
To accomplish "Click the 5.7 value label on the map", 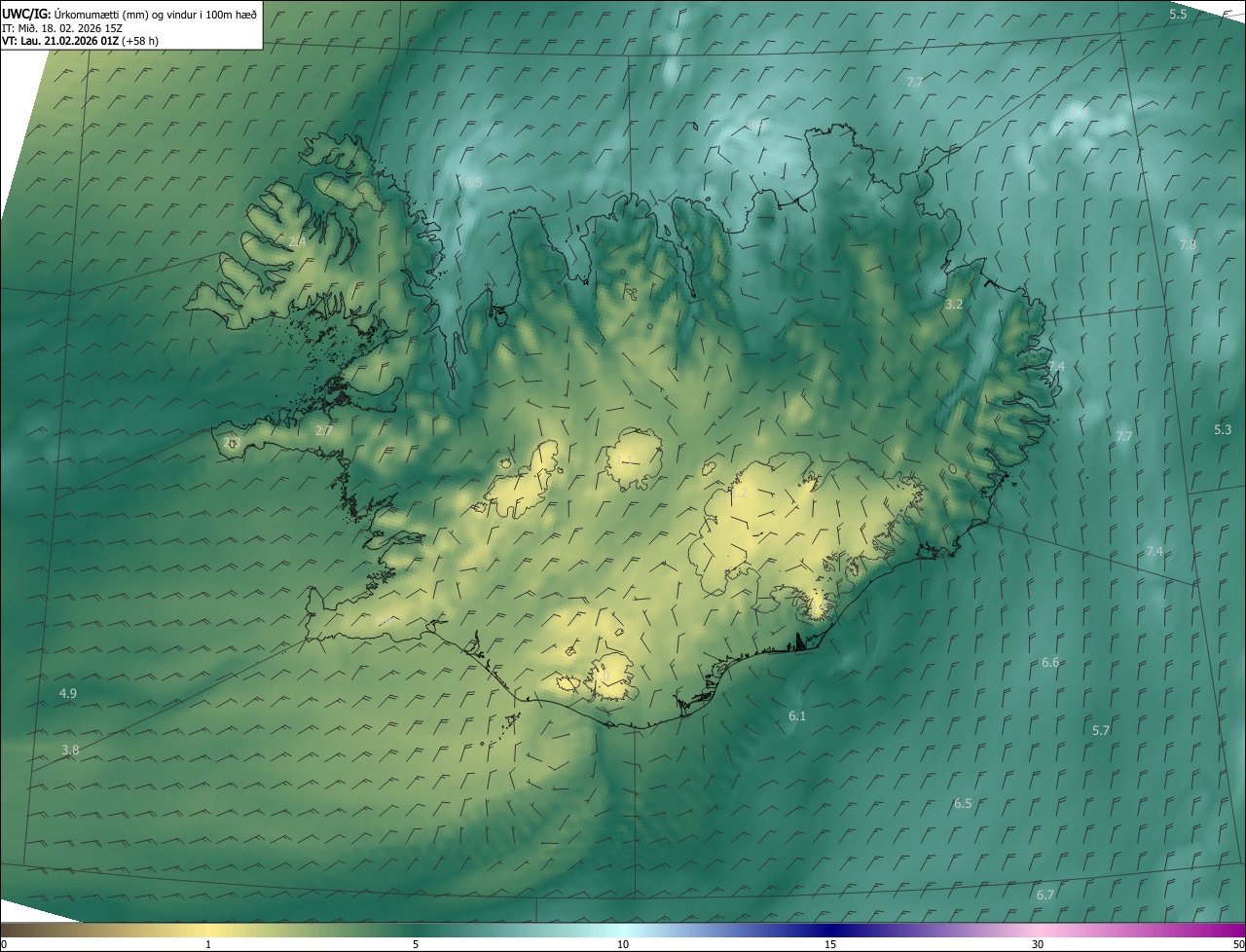I will [x=1101, y=730].
